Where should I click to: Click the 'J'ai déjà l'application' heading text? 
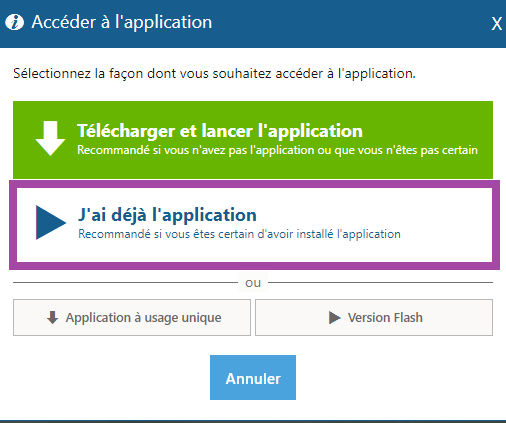click(x=167, y=215)
